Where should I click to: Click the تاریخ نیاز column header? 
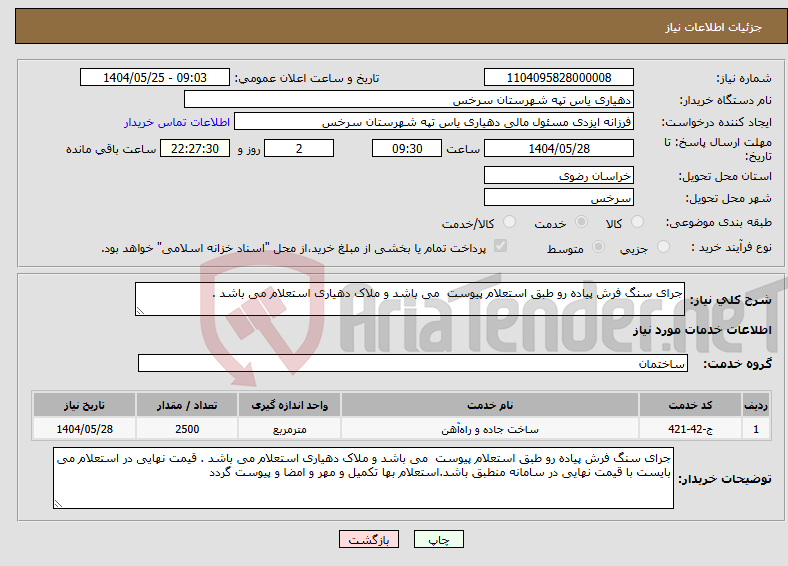coord(84,405)
